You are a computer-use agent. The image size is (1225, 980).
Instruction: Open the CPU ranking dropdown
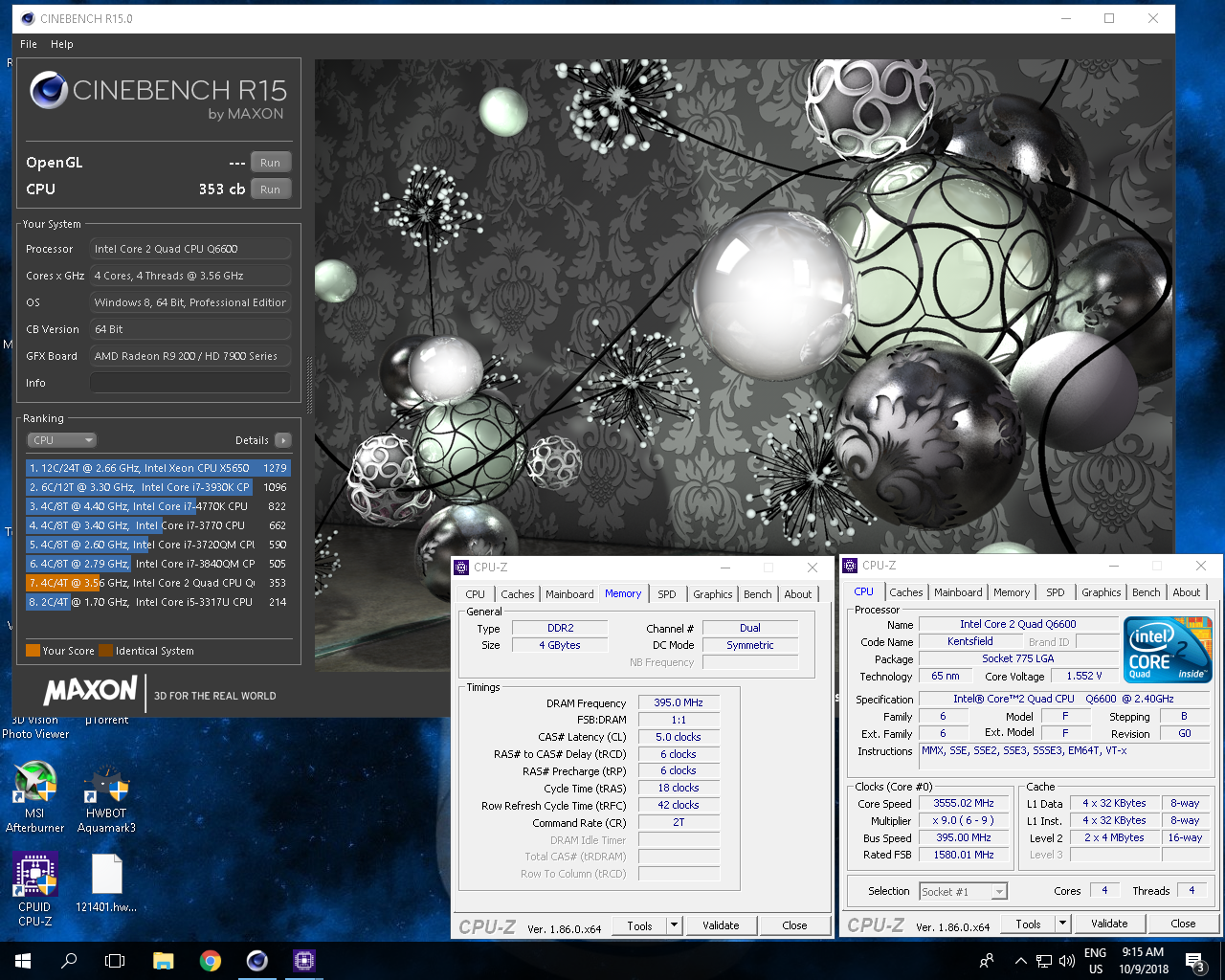point(61,440)
